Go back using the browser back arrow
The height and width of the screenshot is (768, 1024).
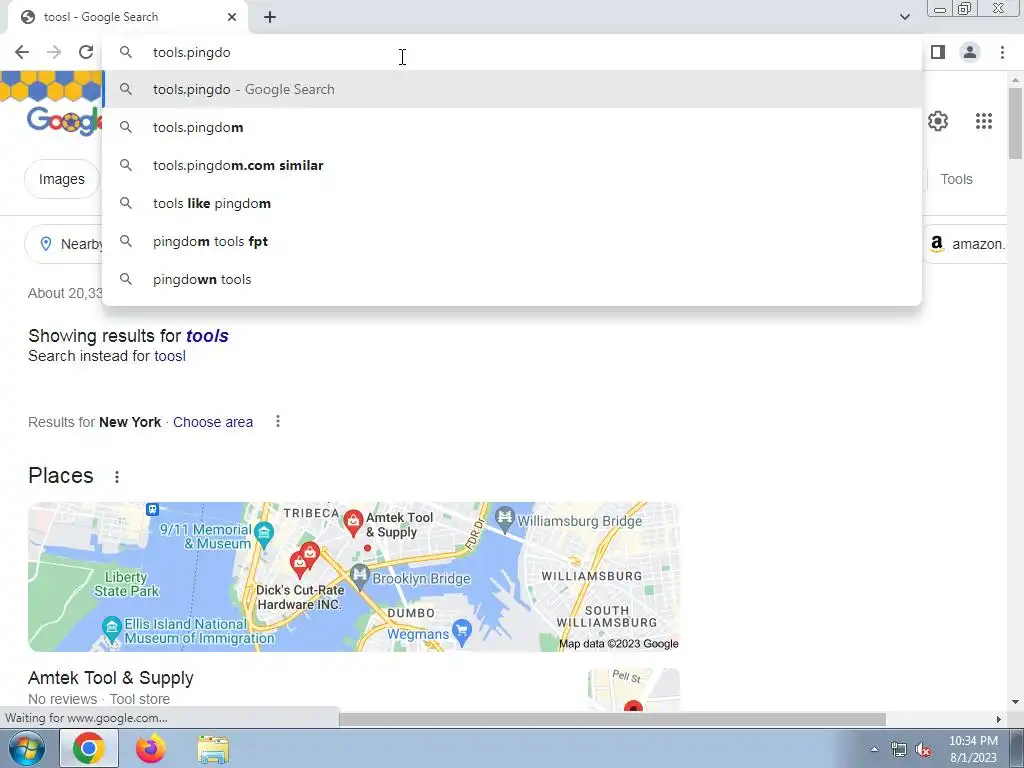pyautogui.click(x=22, y=52)
